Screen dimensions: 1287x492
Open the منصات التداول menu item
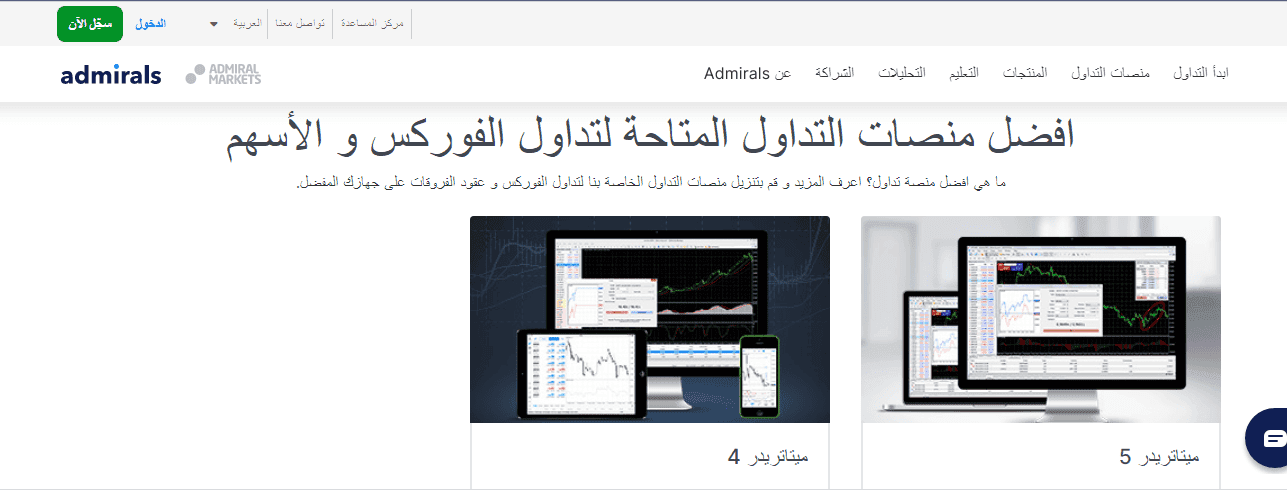point(1110,74)
